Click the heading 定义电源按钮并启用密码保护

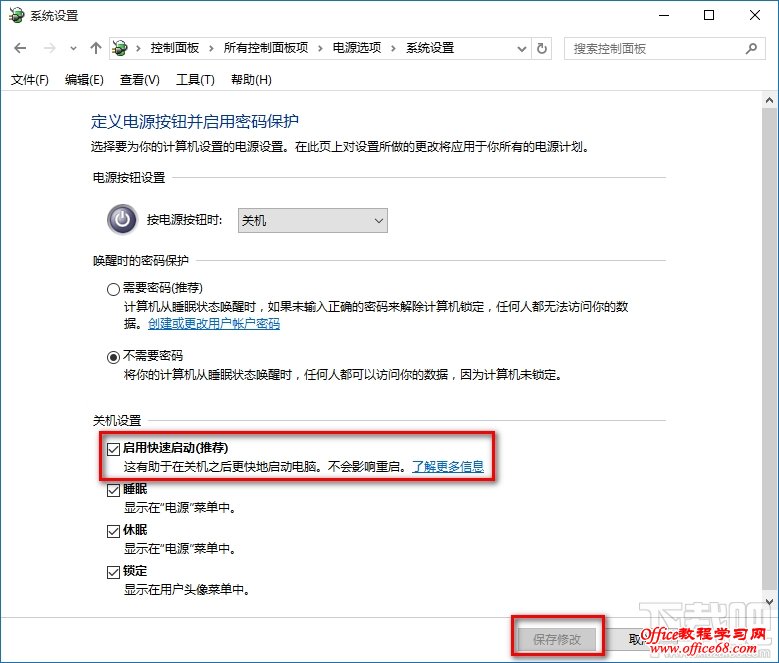[x=195, y=121]
